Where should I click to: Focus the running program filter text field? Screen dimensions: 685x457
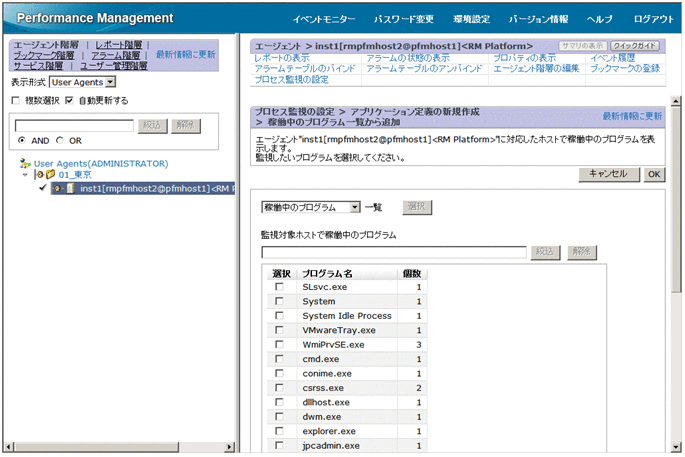pos(394,253)
